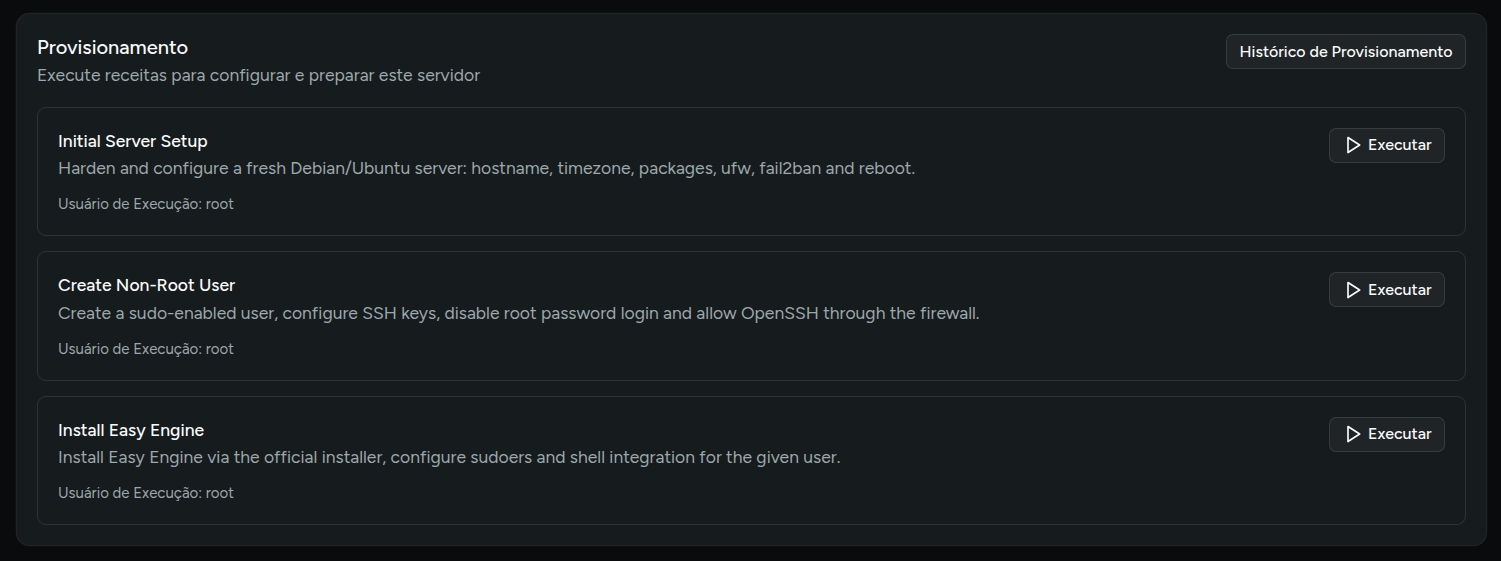Viewport: 1501px width, 561px height.
Task: Click Usuário de Execução under Initial Server Setup
Action: (146, 204)
